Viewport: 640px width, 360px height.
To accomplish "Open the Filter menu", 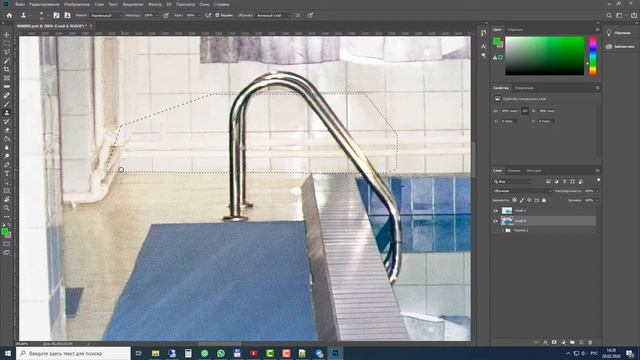I will click(155, 4).
